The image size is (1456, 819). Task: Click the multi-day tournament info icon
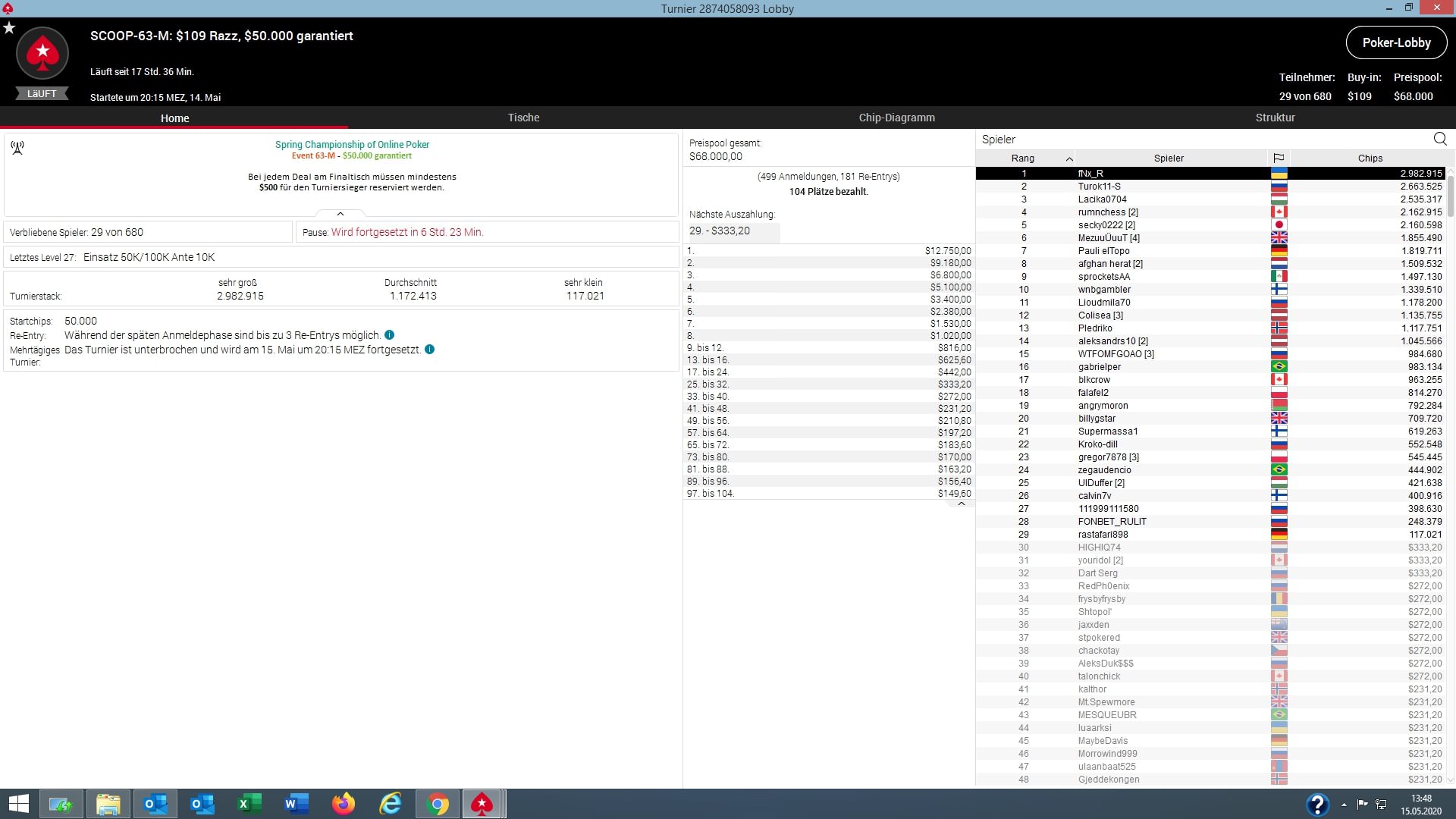coord(429,350)
